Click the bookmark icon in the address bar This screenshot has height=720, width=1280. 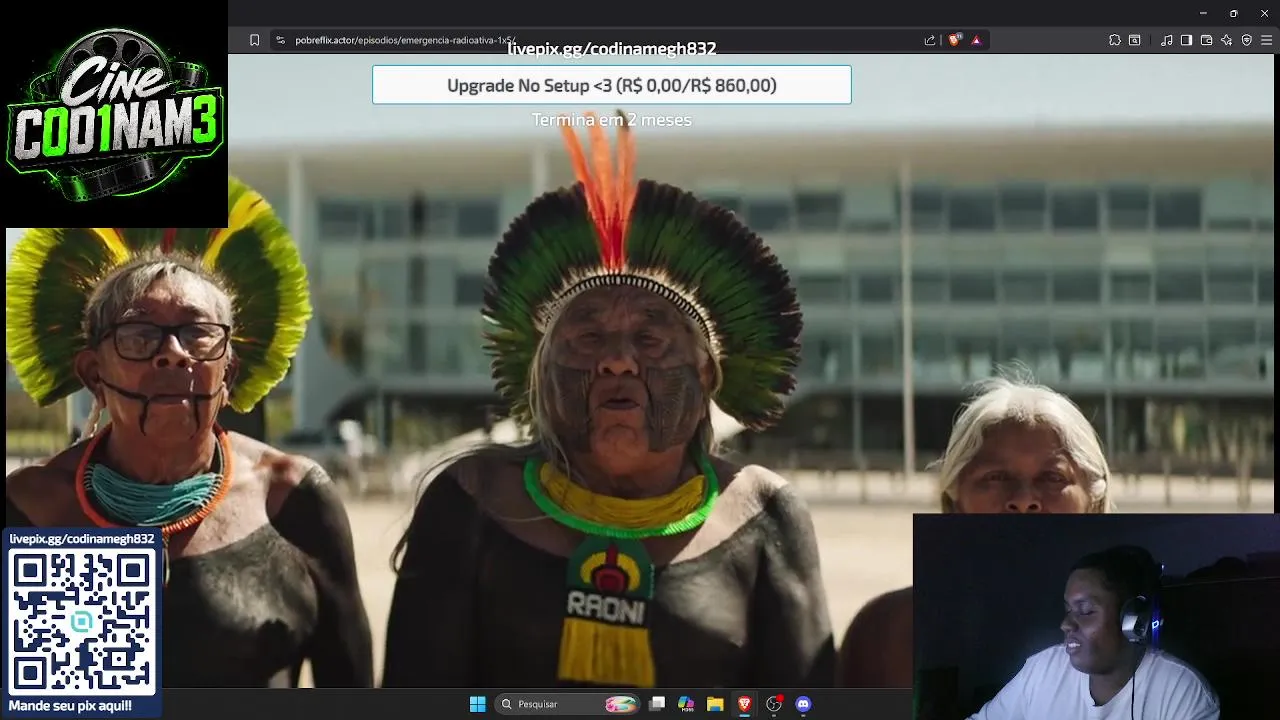pos(254,40)
